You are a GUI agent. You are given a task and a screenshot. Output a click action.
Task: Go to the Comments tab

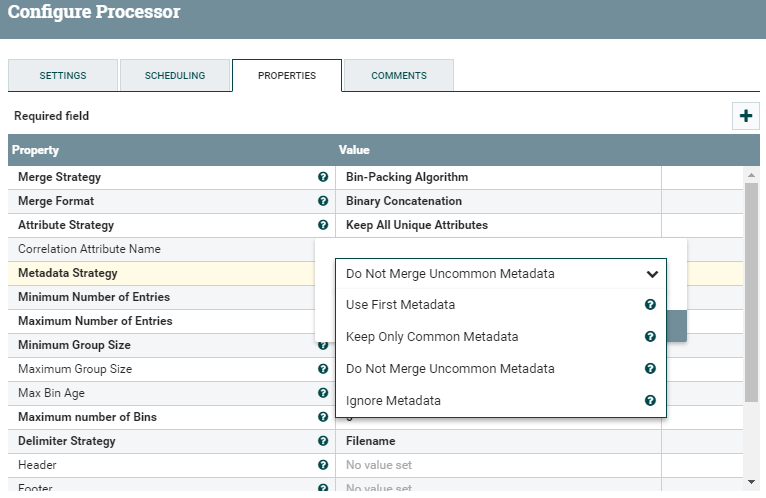click(399, 76)
